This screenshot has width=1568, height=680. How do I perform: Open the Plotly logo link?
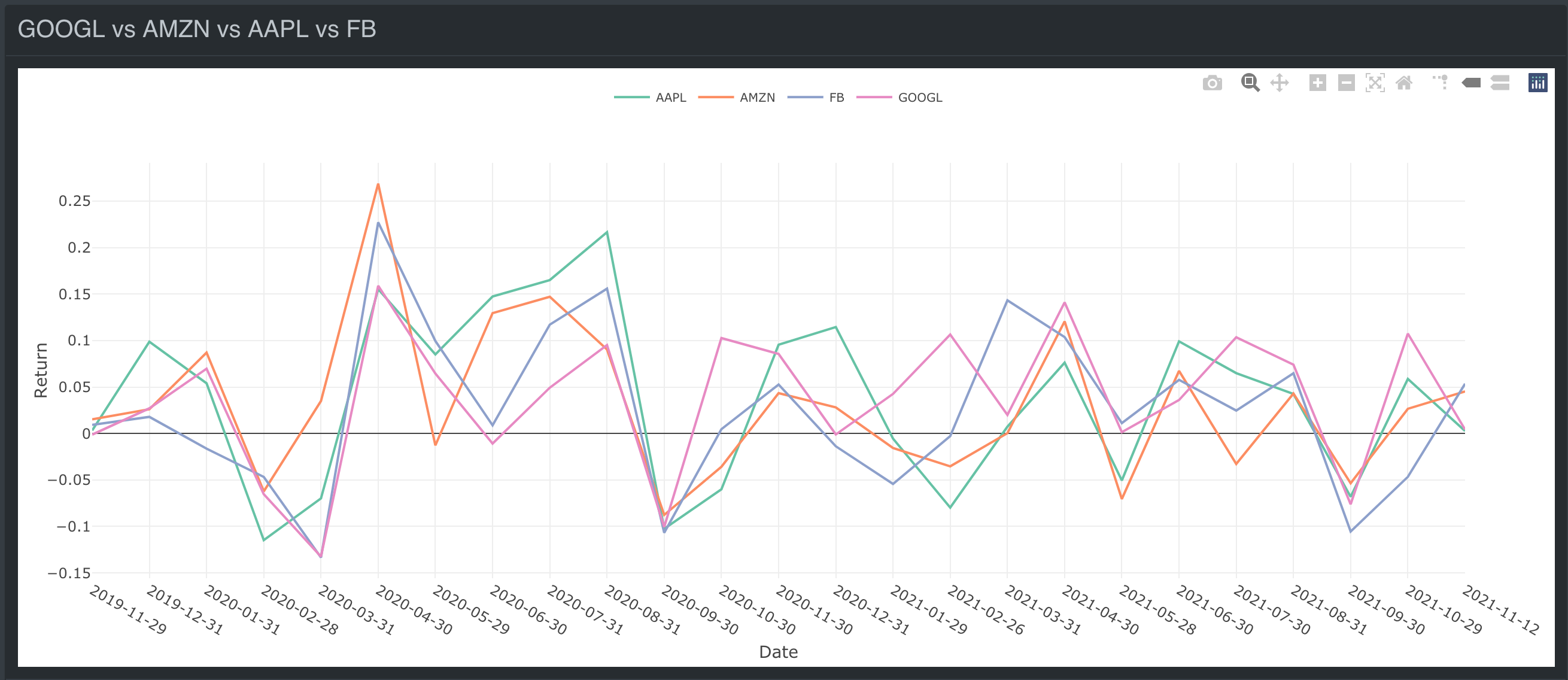(1537, 83)
